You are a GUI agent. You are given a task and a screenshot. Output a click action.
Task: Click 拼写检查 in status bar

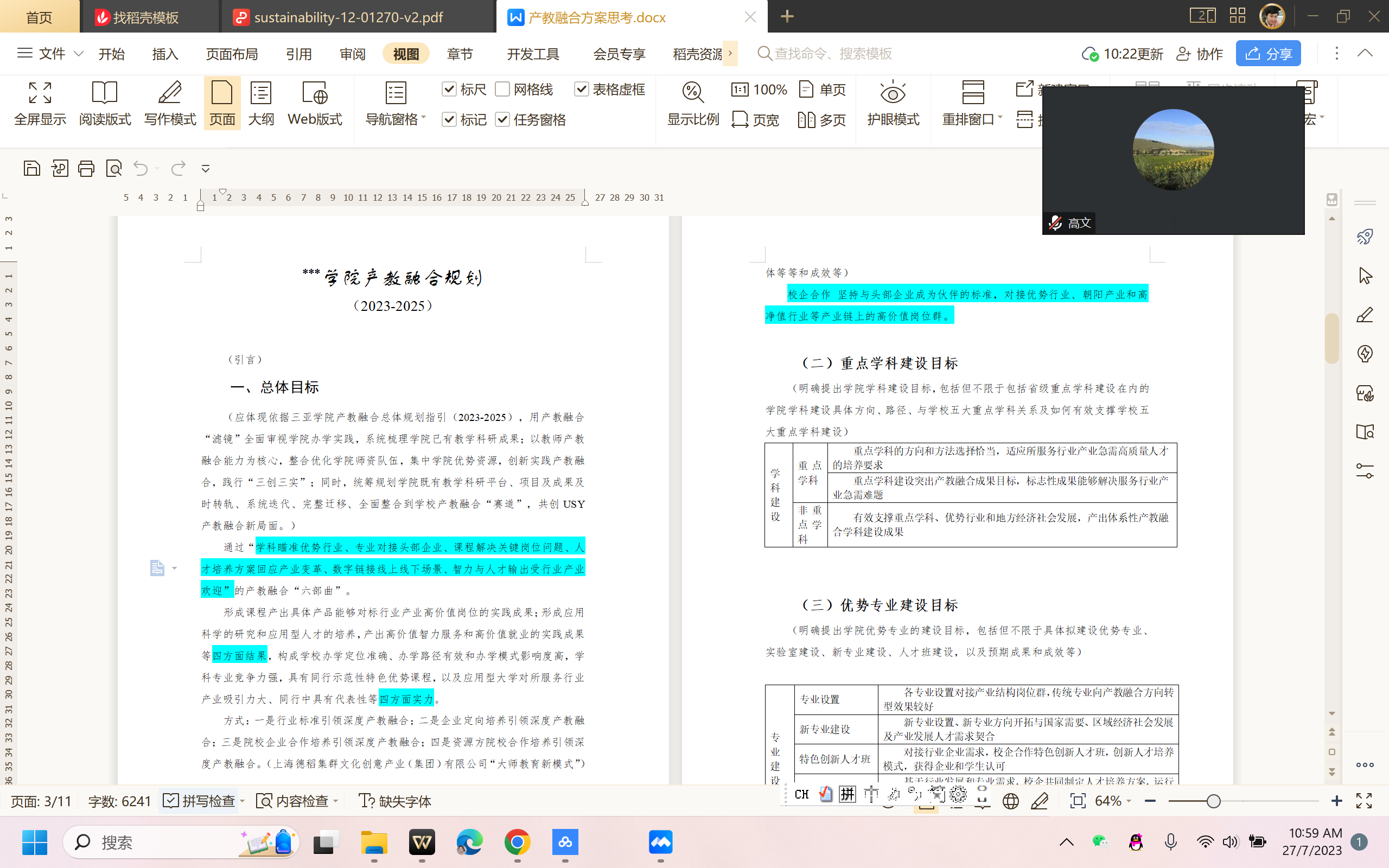[201, 801]
